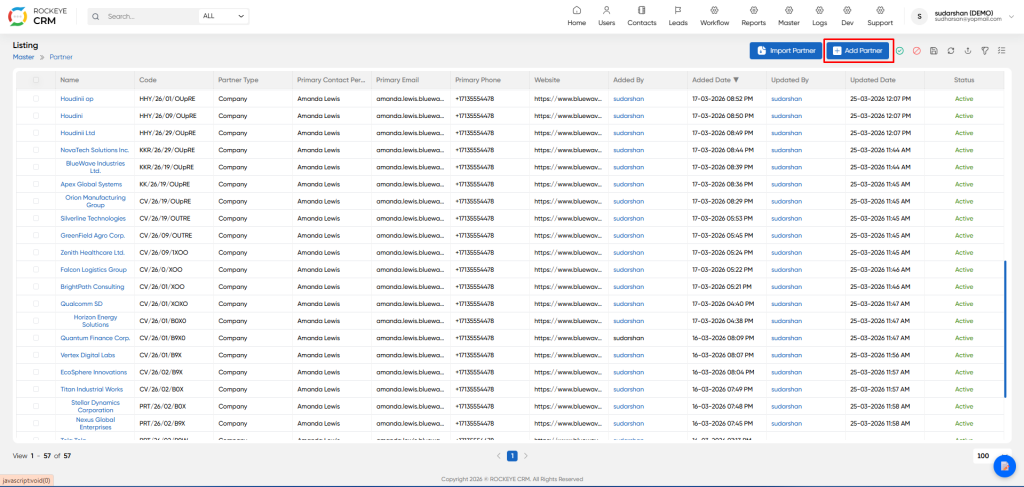Click the Add Partner button
Image resolution: width=1024 pixels, height=487 pixels.
(x=858, y=50)
